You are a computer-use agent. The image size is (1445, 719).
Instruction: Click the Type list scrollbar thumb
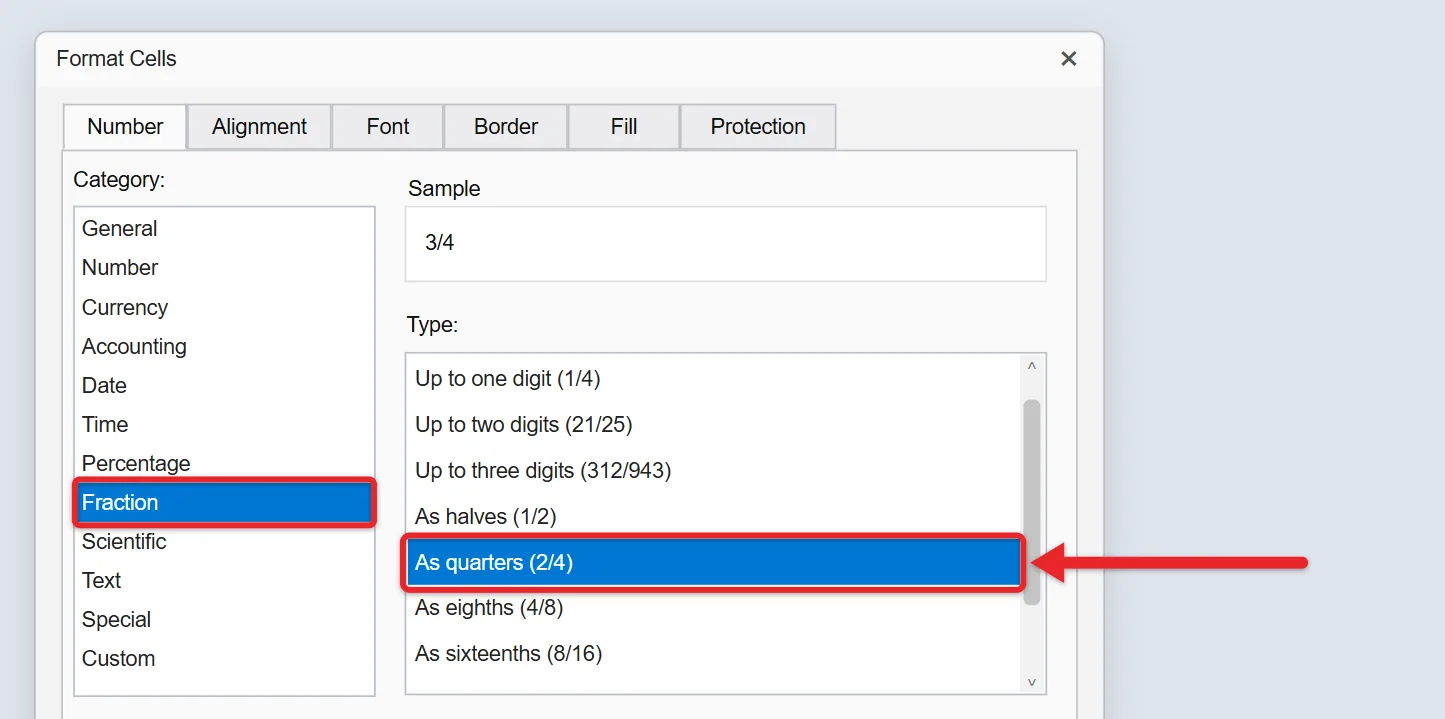tap(1032, 502)
